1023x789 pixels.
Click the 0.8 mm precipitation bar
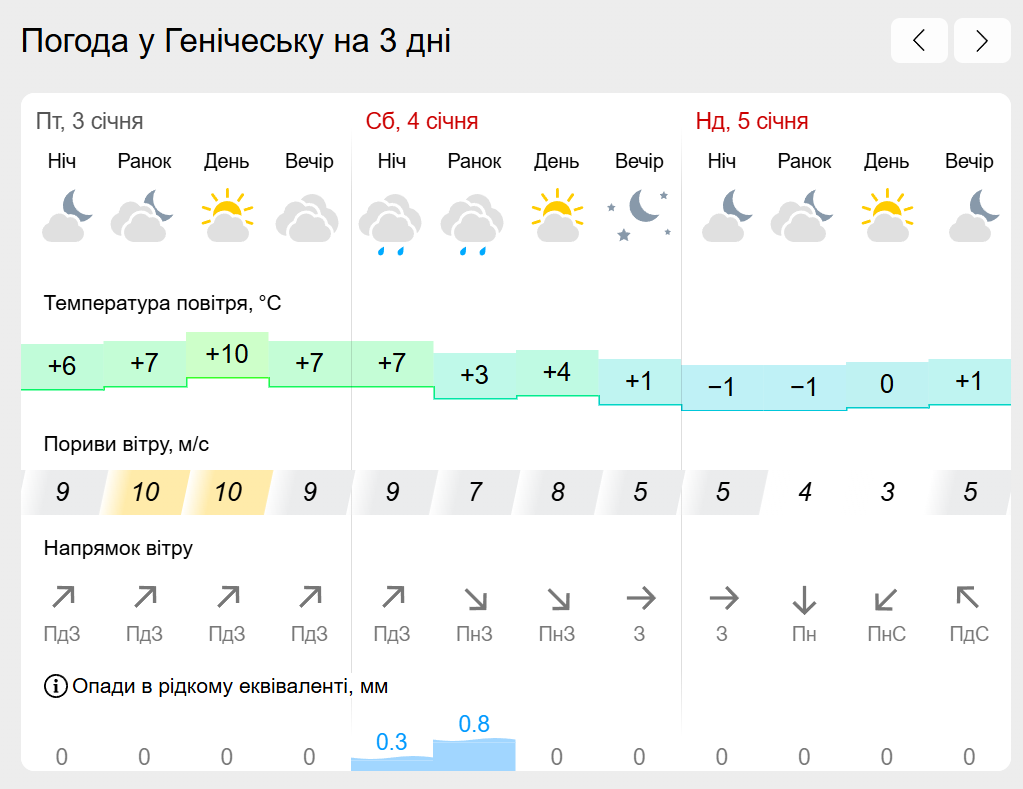(474, 754)
